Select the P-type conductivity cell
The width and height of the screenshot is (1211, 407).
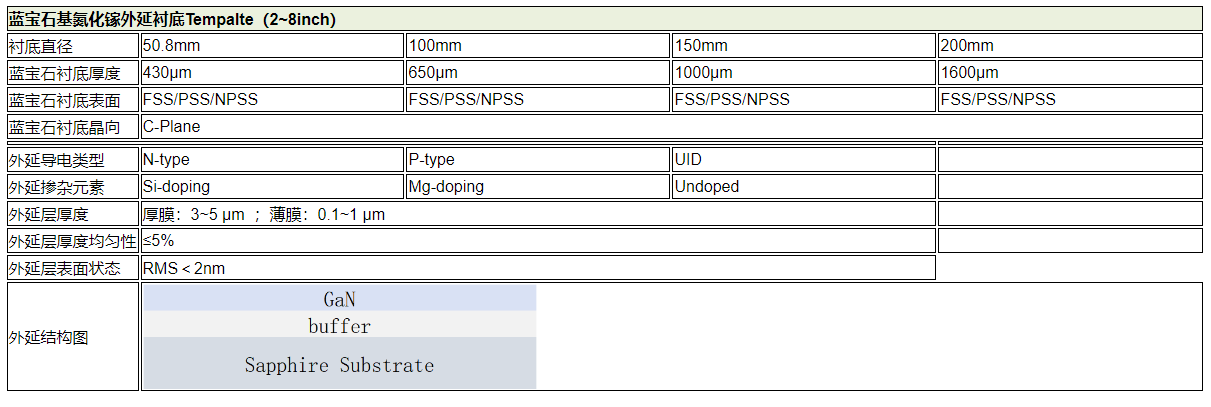tap(538, 160)
